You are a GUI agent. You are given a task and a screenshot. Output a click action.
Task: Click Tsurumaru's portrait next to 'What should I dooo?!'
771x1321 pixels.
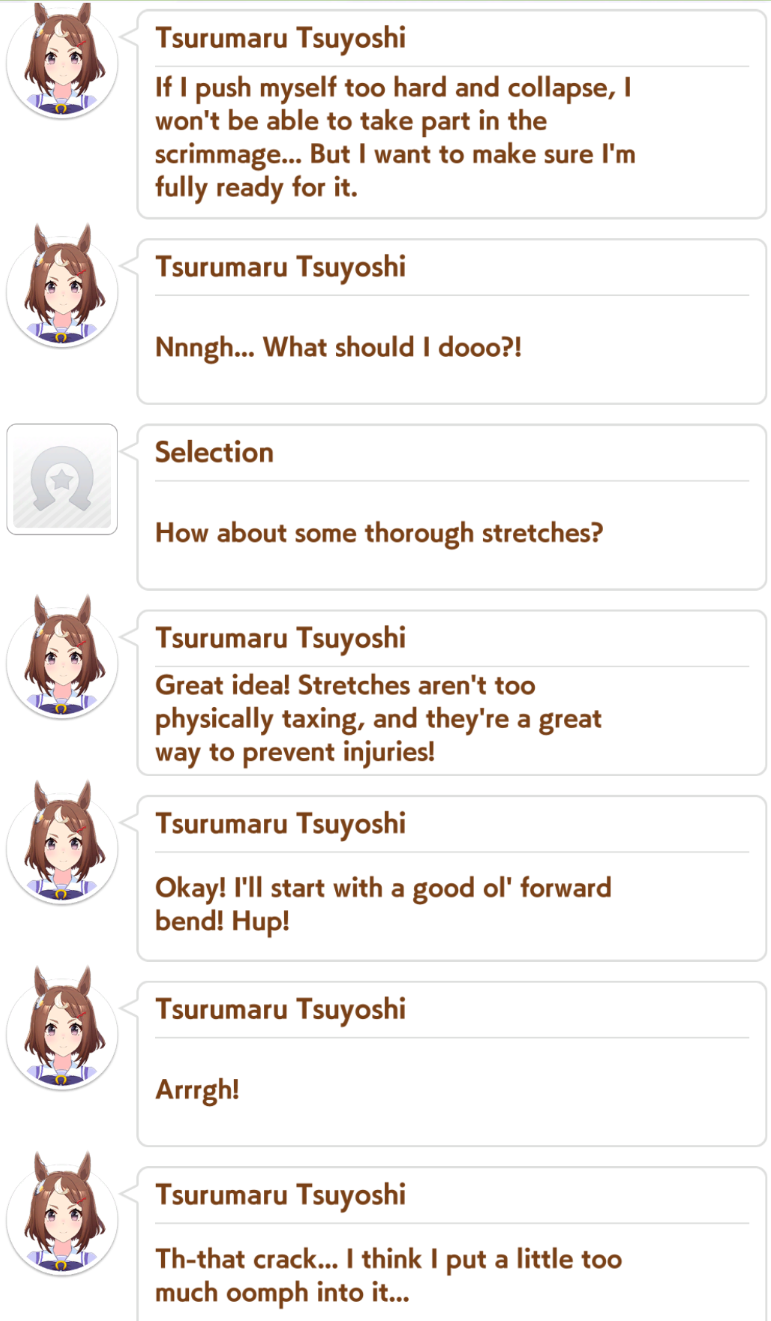[62, 291]
